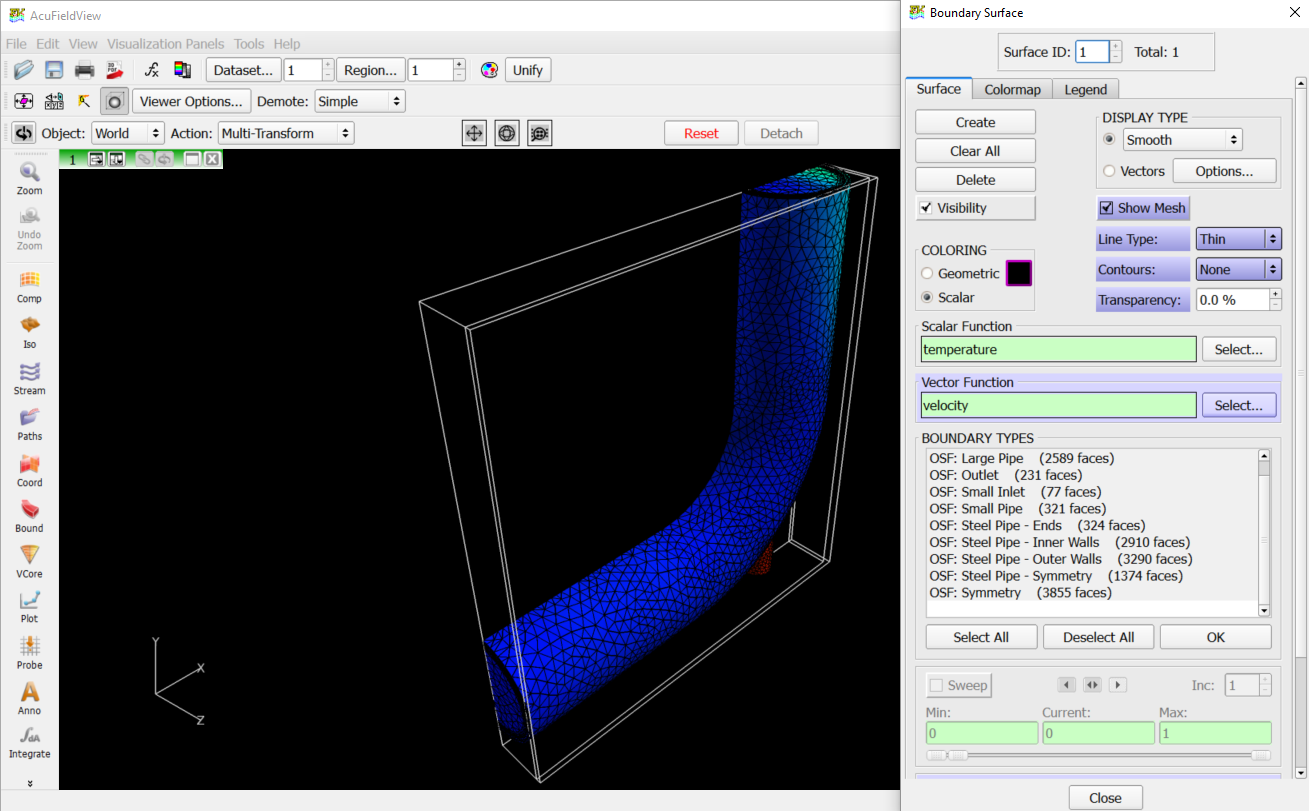Open the Visualization Panels menu
Image resolution: width=1309 pixels, height=811 pixels.
pos(167,44)
